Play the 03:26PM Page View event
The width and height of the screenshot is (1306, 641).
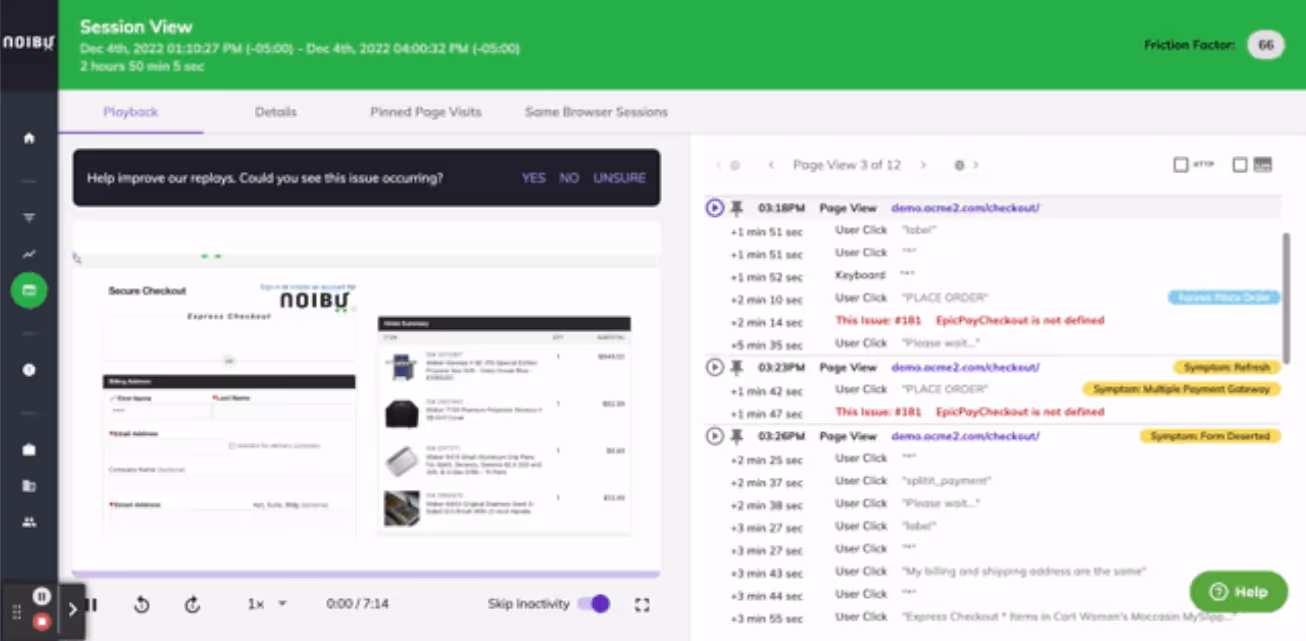714,436
